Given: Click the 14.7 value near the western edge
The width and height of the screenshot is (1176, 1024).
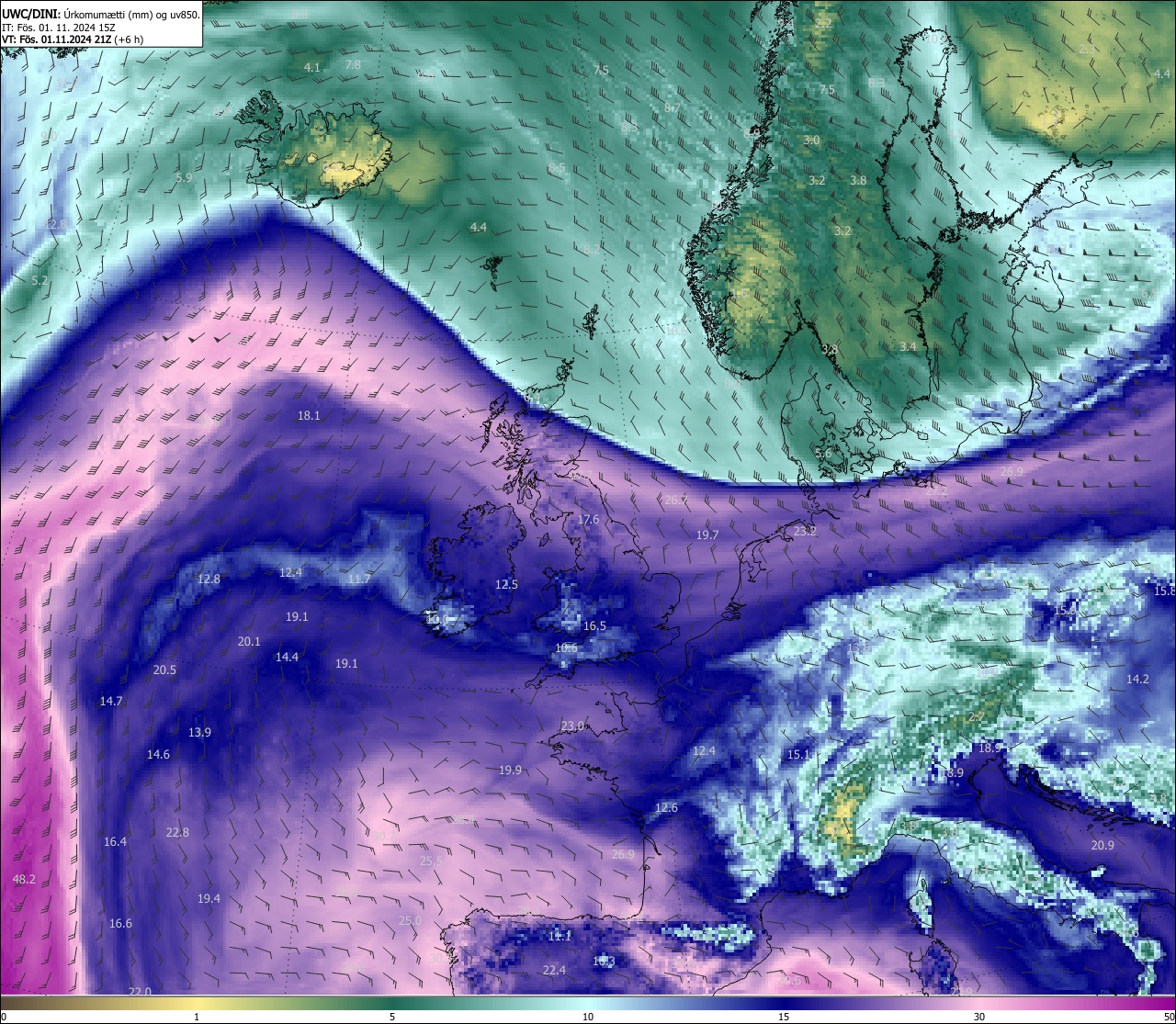Looking at the screenshot, I should click(111, 702).
